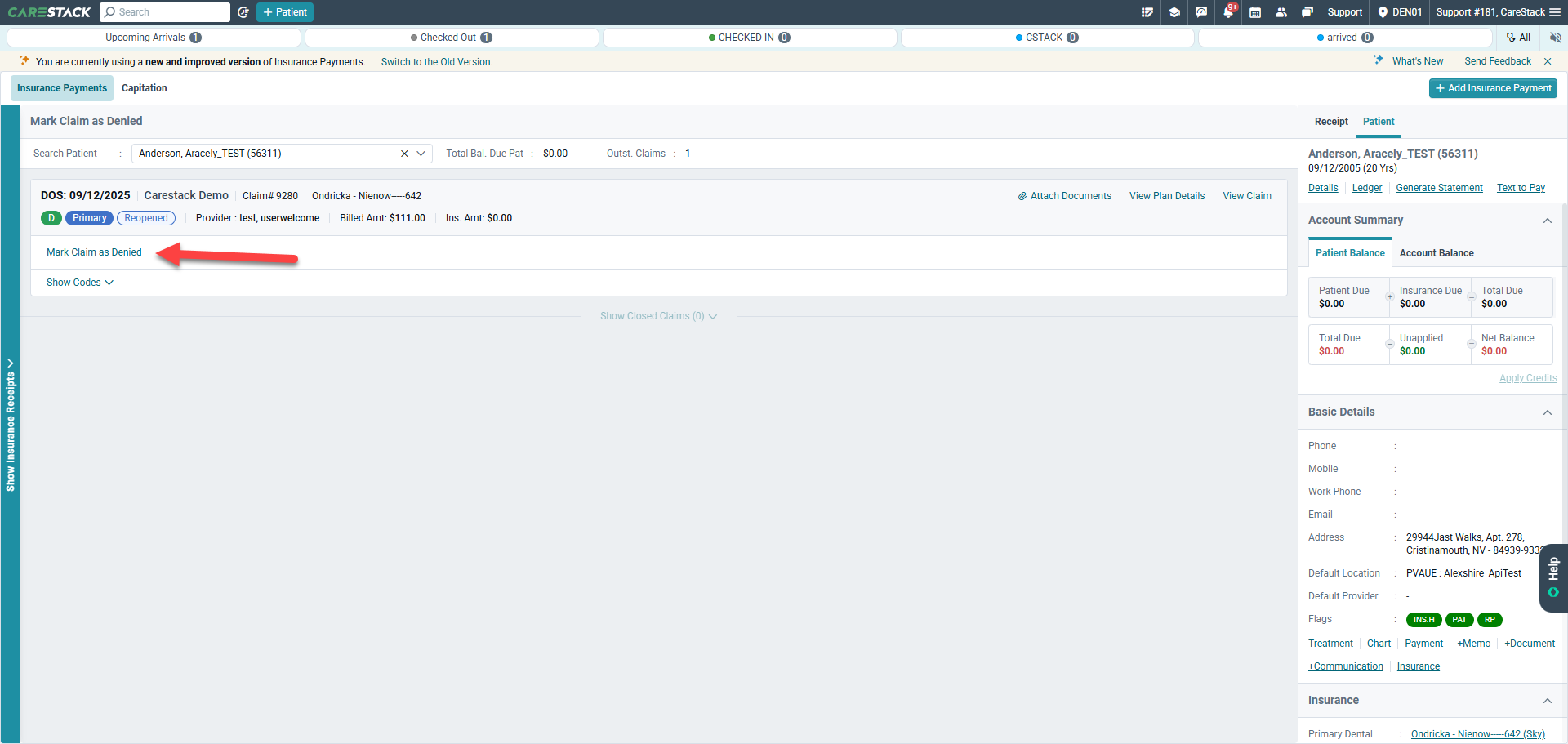The height and width of the screenshot is (744, 1568).
Task: Open the Patient tab
Action: pyautogui.click(x=1379, y=122)
